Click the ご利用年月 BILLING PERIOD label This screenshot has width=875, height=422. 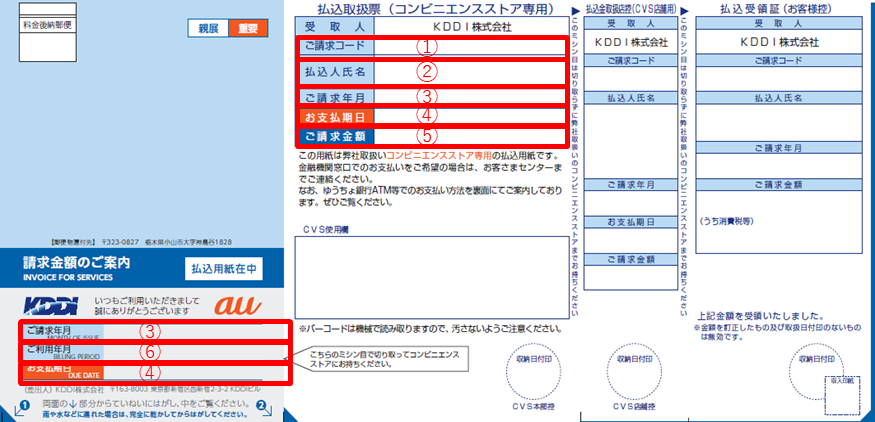(61, 351)
